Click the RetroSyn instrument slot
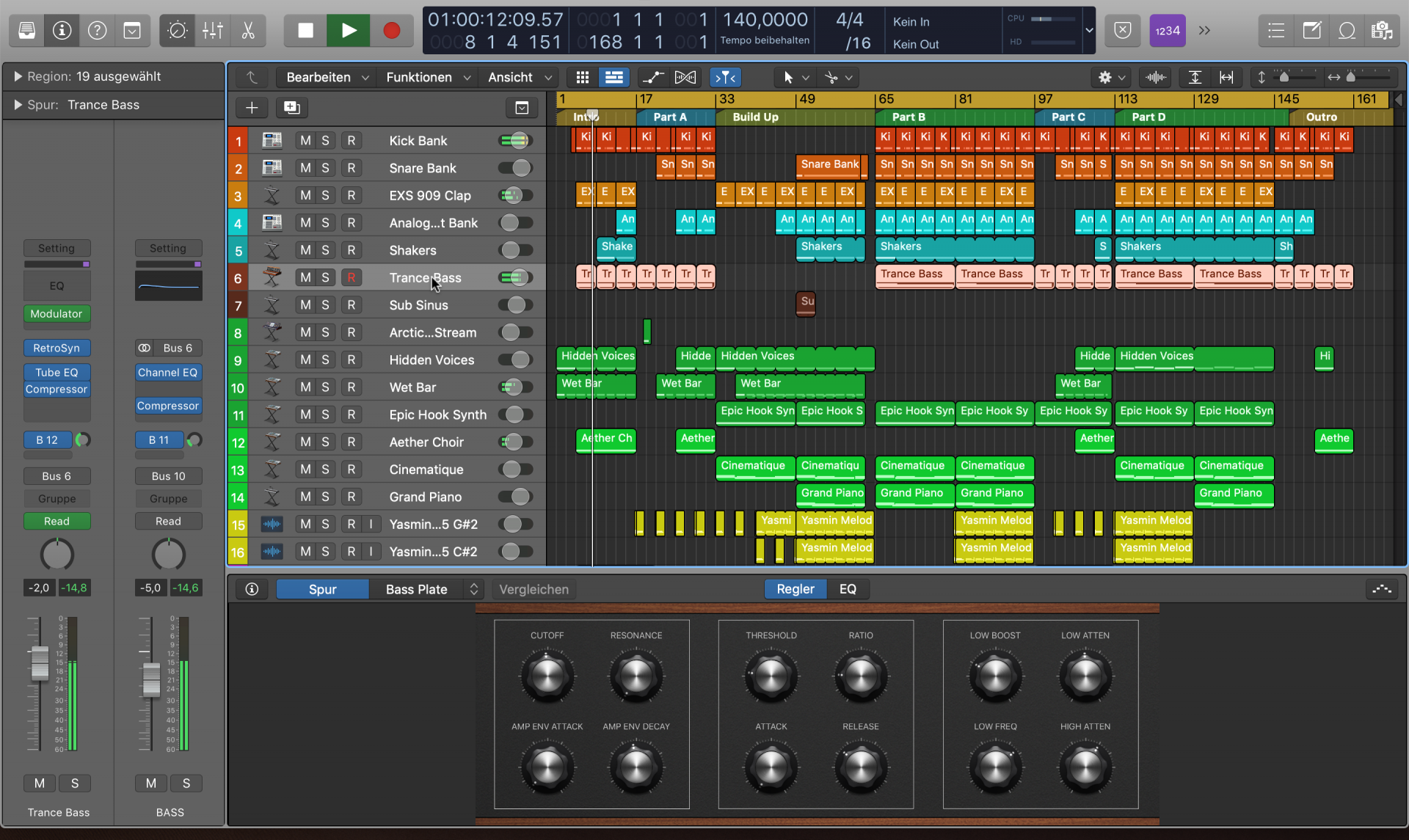The height and width of the screenshot is (840, 1409). (57, 348)
